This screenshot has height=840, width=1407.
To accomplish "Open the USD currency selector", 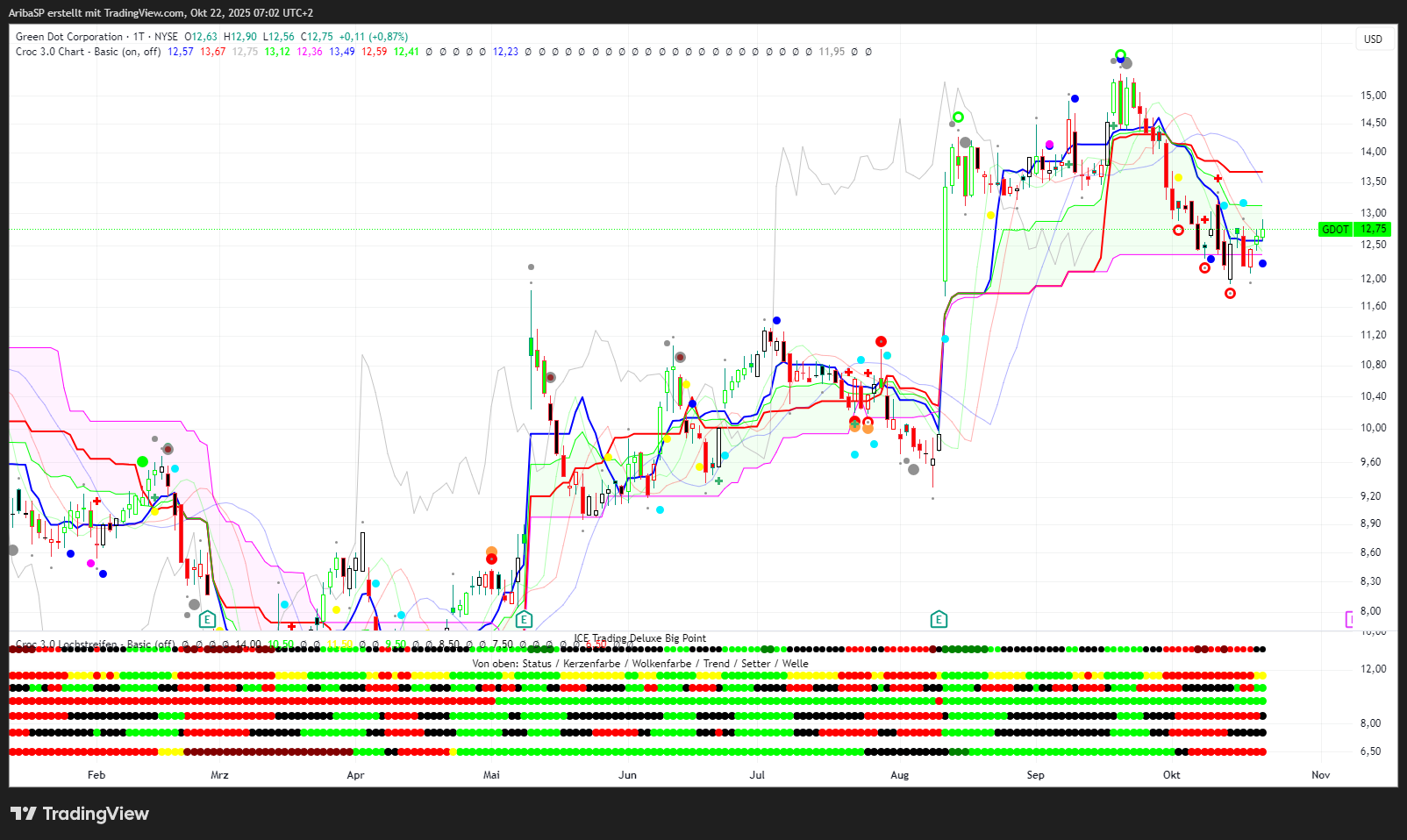I will click(x=1373, y=39).
